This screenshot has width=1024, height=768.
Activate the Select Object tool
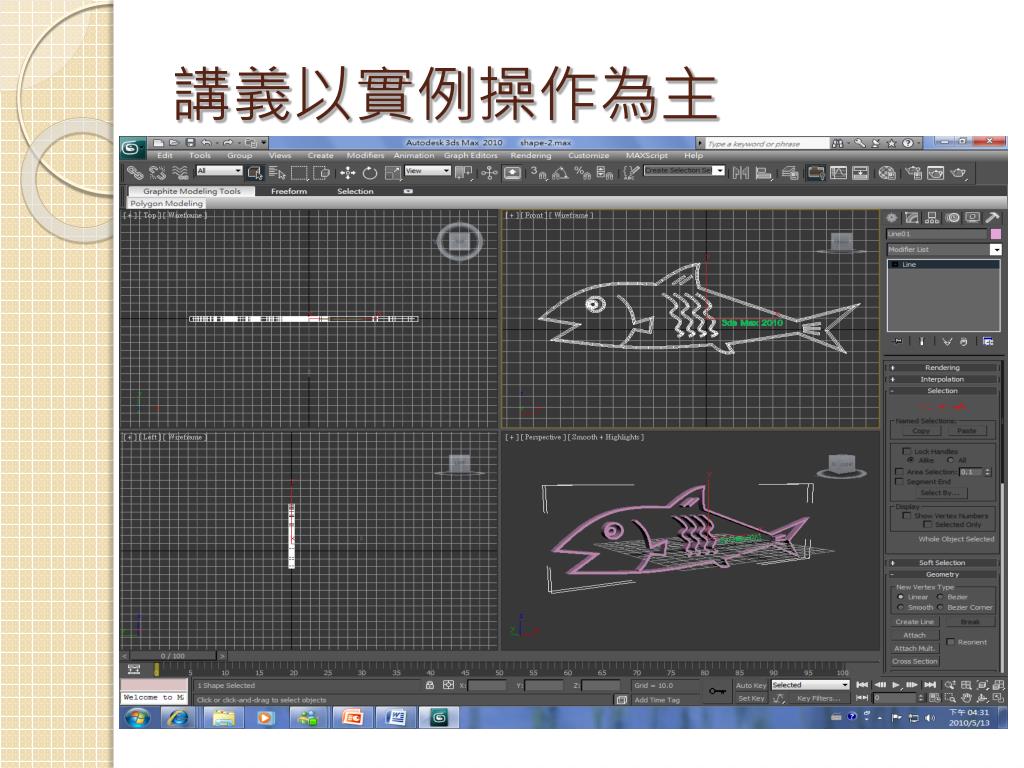(255, 173)
